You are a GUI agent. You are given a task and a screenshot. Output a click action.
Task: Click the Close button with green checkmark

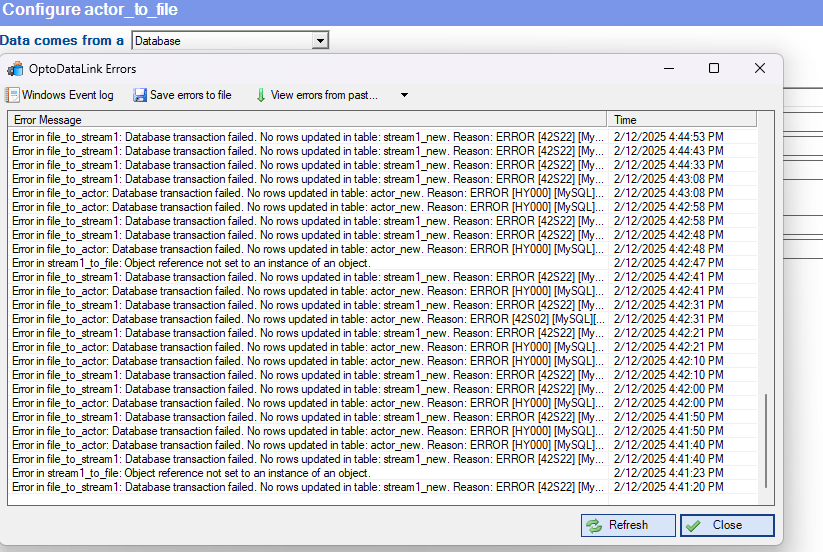coord(727,525)
